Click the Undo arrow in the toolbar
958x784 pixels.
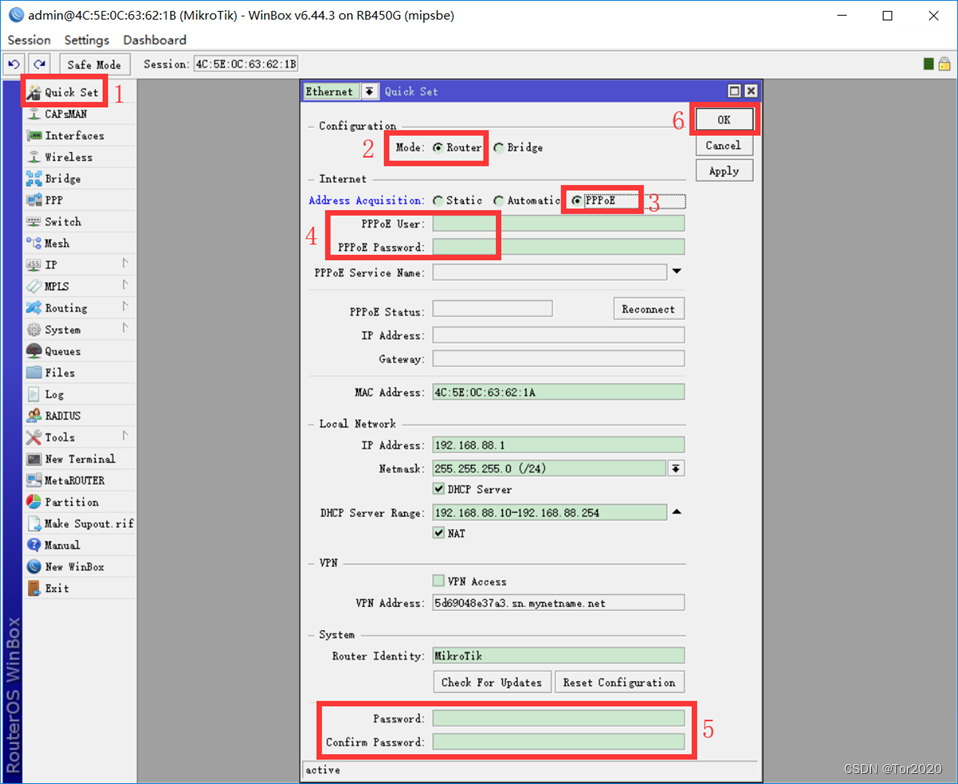pos(13,63)
